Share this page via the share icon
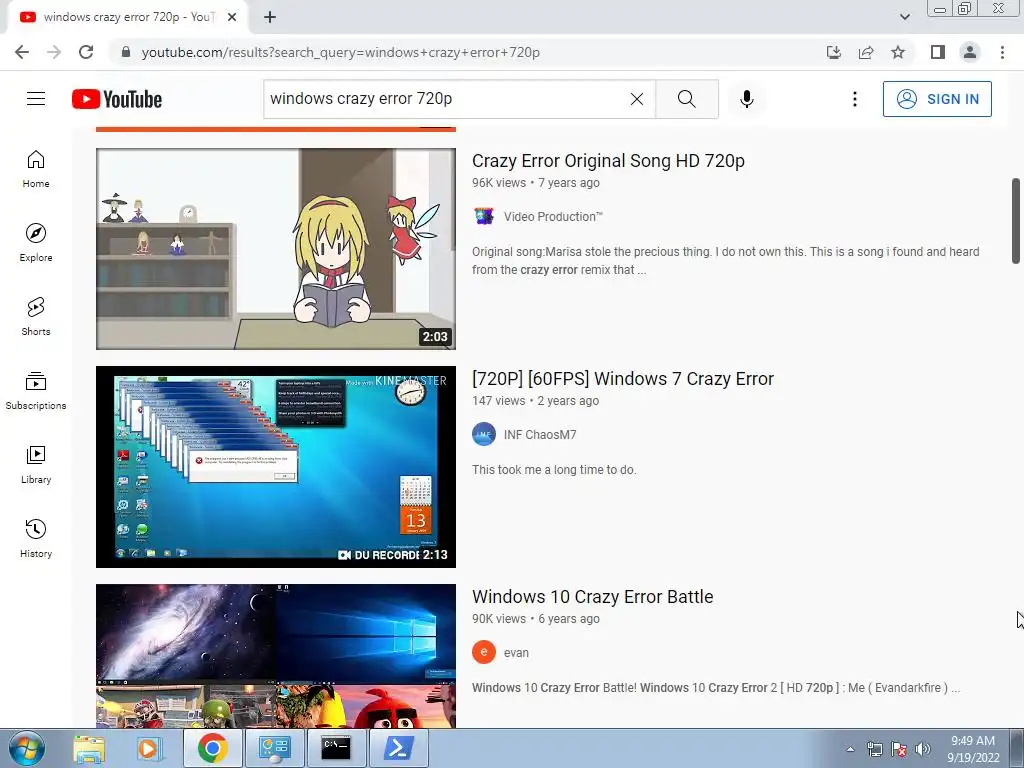Screen dimensions: 1024x768 [x=866, y=52]
